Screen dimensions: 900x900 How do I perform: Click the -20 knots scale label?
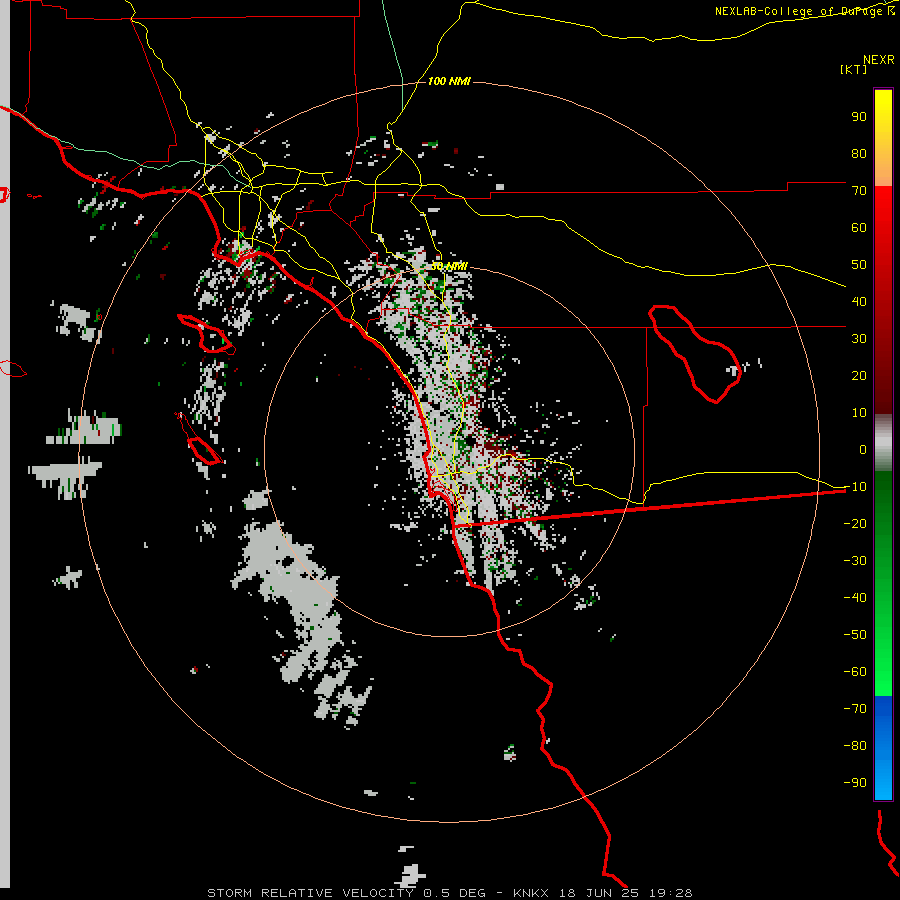point(855,523)
